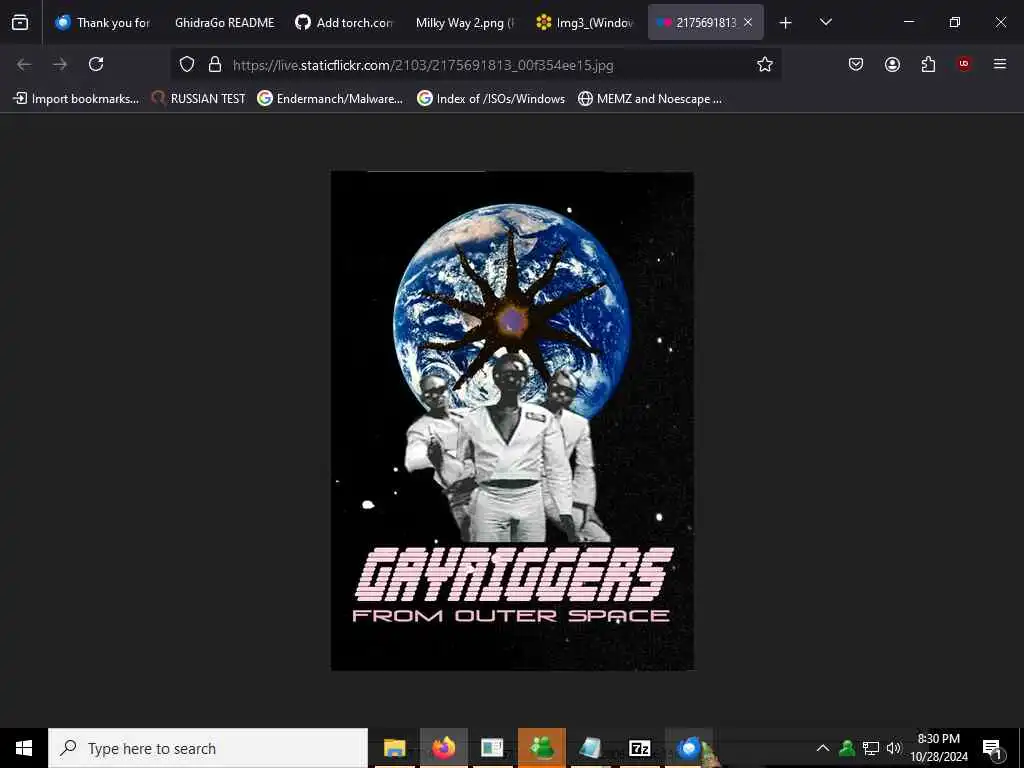The image size is (1024, 768).
Task: Open the Endermanch/Malware... bookmark
Action: (x=330, y=99)
